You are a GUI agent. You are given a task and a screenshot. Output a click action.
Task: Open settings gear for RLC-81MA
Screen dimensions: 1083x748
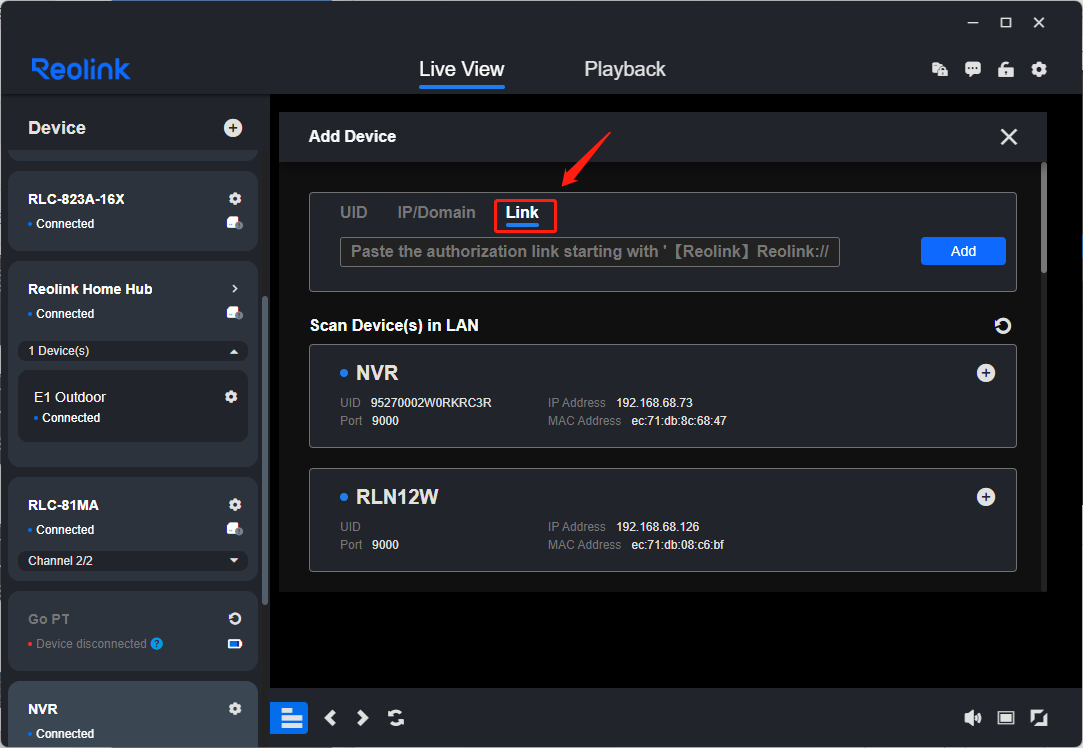click(x=235, y=505)
